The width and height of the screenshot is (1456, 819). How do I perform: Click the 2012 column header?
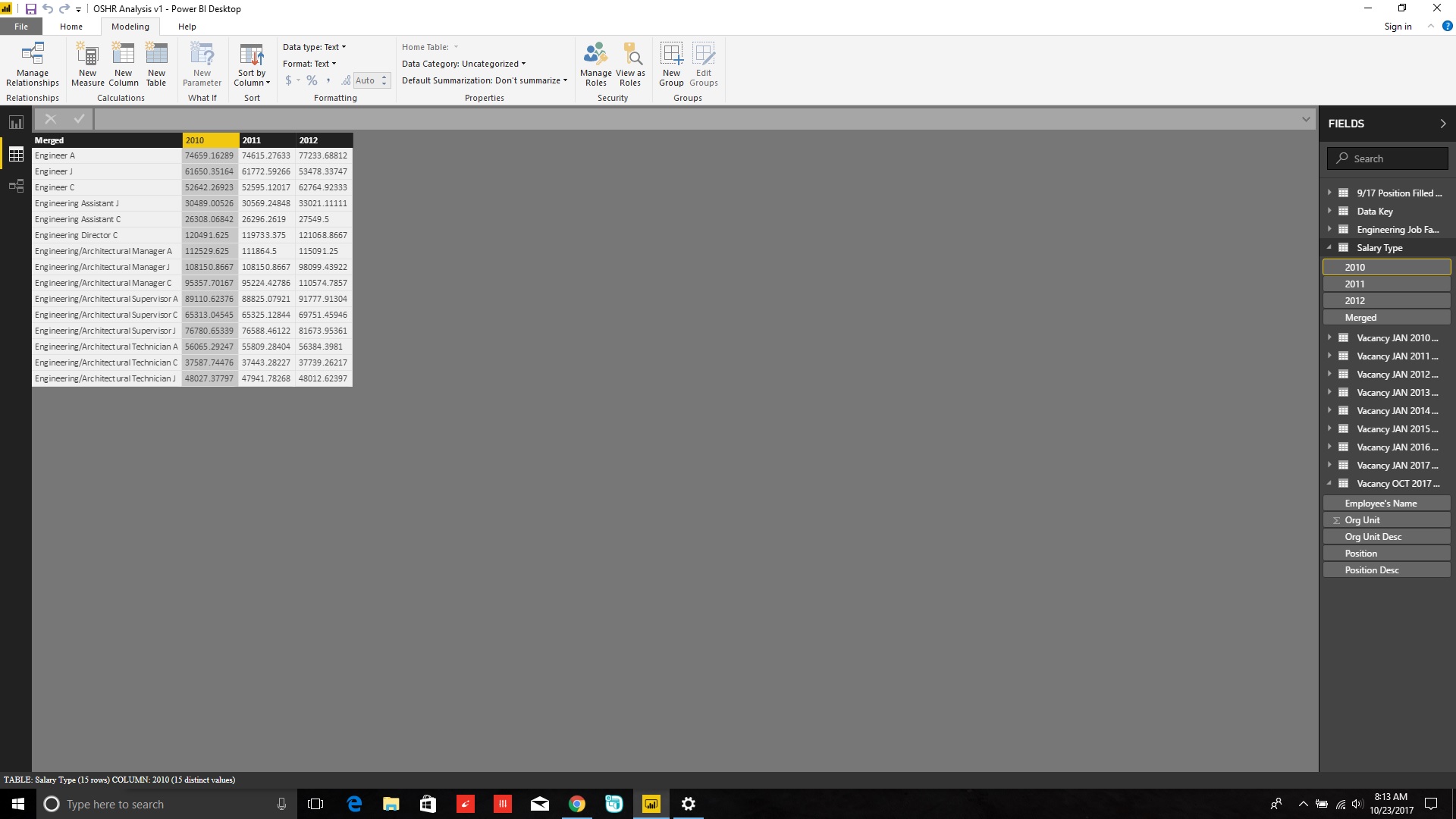click(x=324, y=140)
